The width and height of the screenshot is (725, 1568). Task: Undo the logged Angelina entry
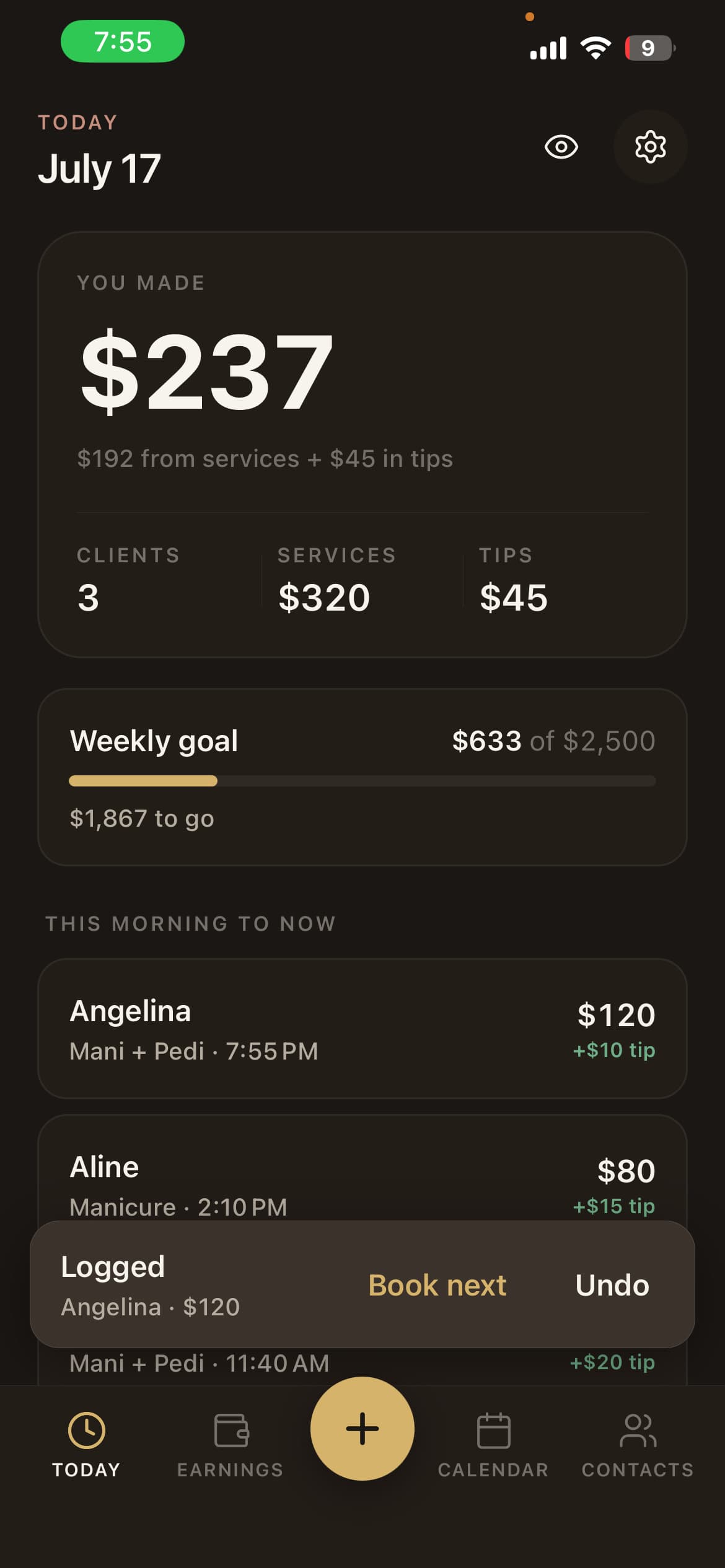[612, 1285]
